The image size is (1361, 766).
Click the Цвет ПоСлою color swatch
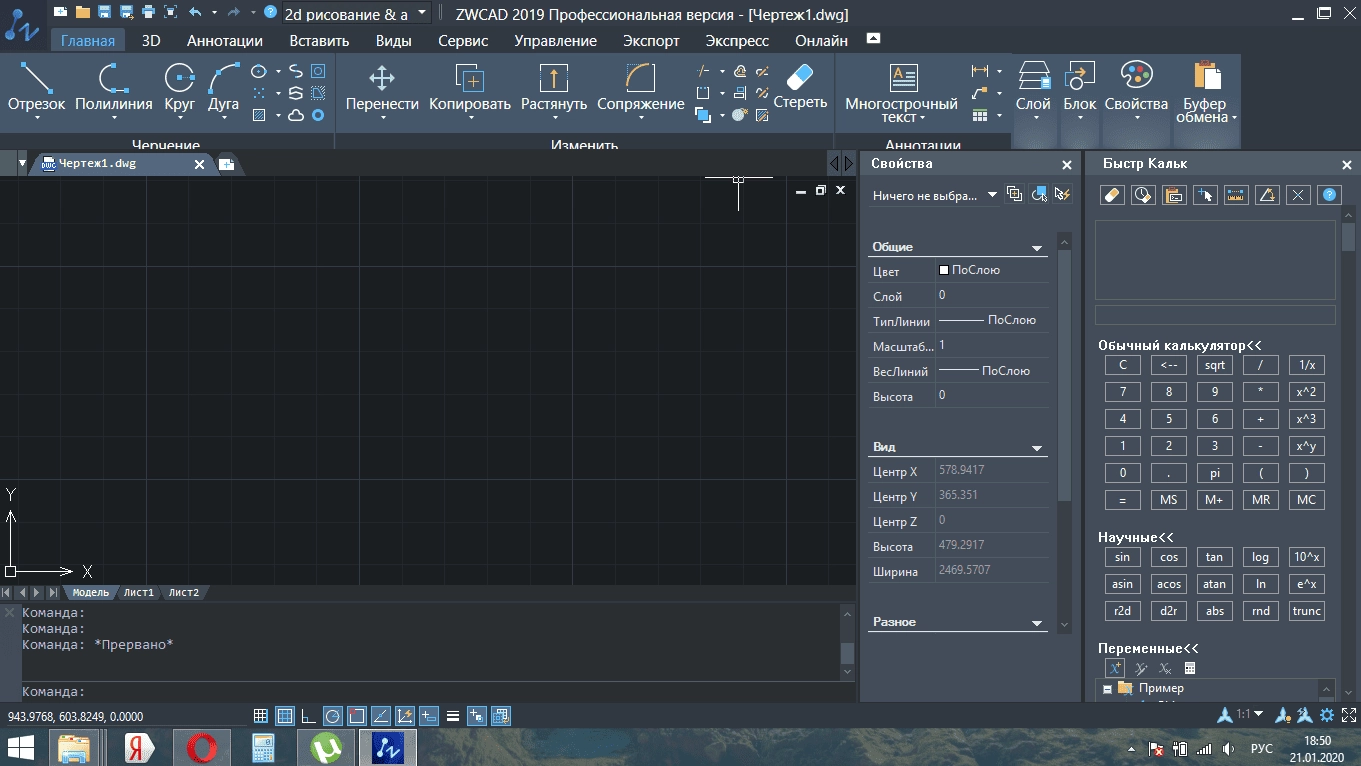943,270
